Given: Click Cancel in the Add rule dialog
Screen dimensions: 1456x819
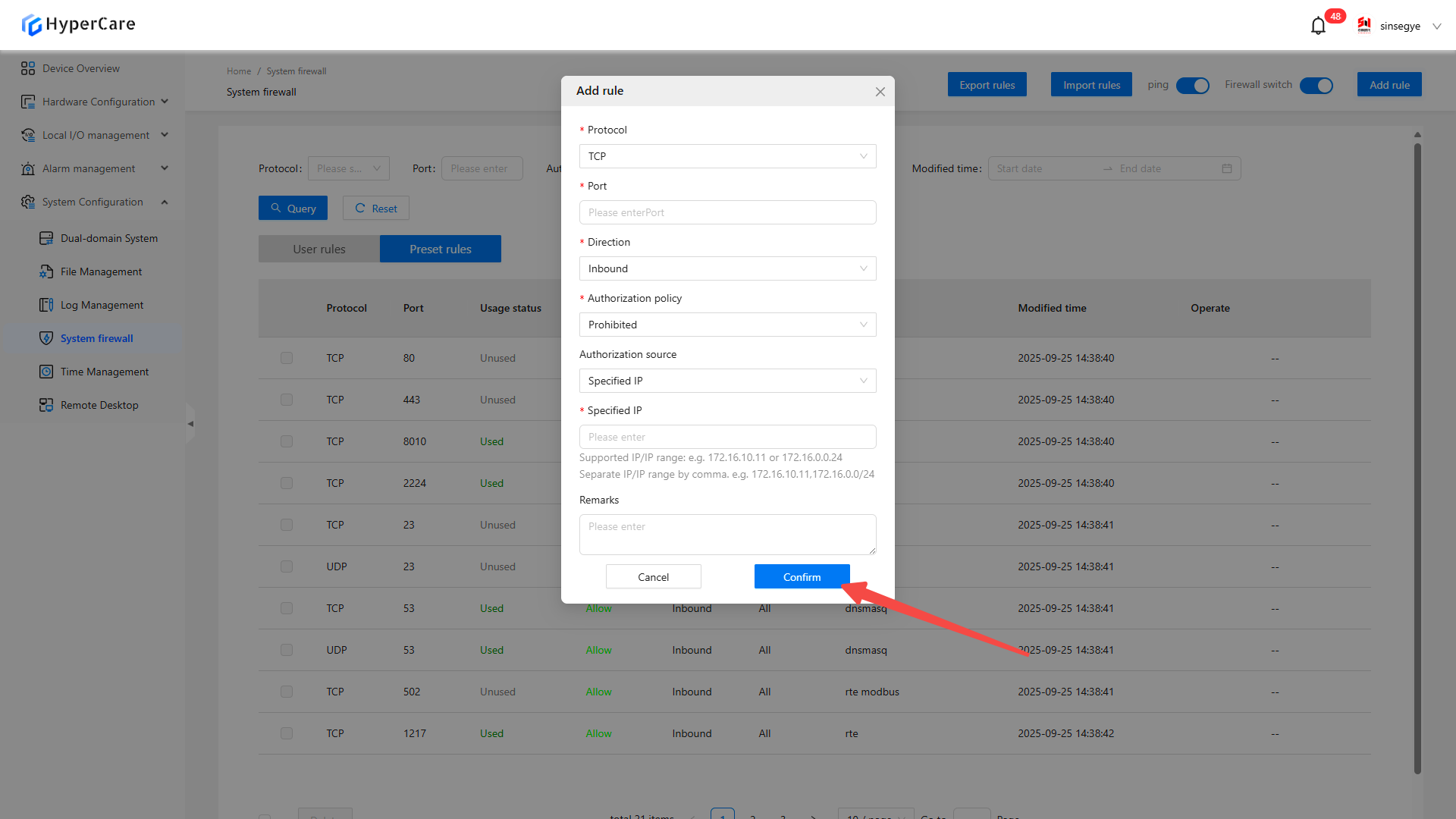Looking at the screenshot, I should pyautogui.click(x=653, y=577).
